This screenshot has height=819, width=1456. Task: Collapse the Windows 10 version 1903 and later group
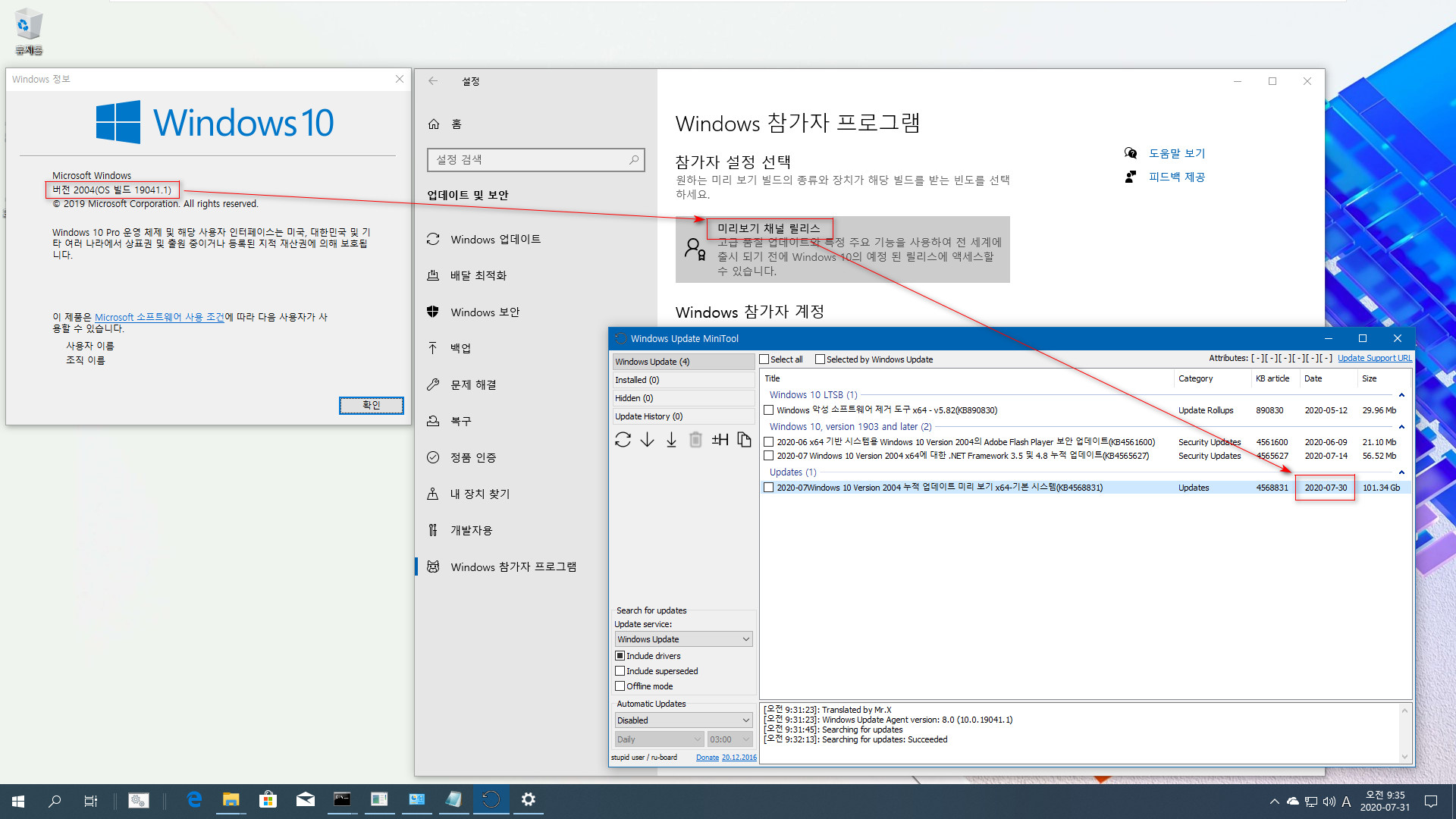1401,427
